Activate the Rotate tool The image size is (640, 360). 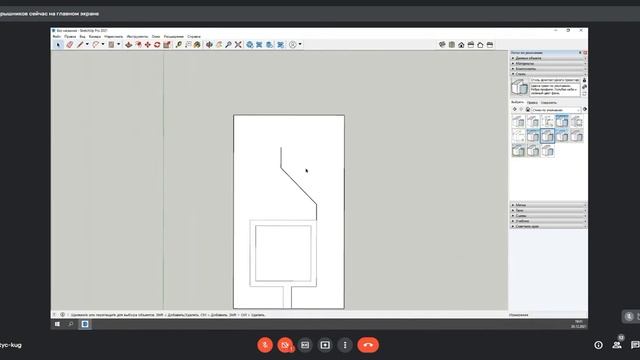coord(157,44)
